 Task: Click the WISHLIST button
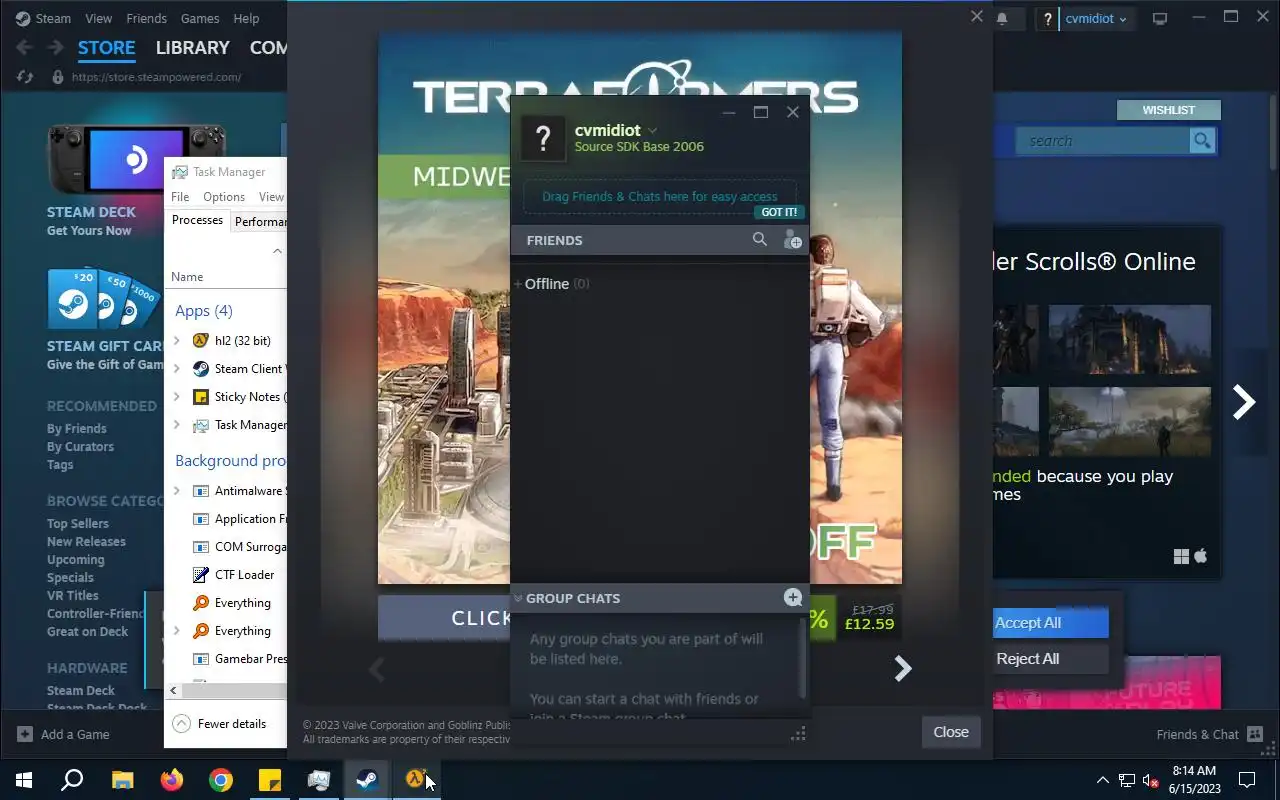1168,110
